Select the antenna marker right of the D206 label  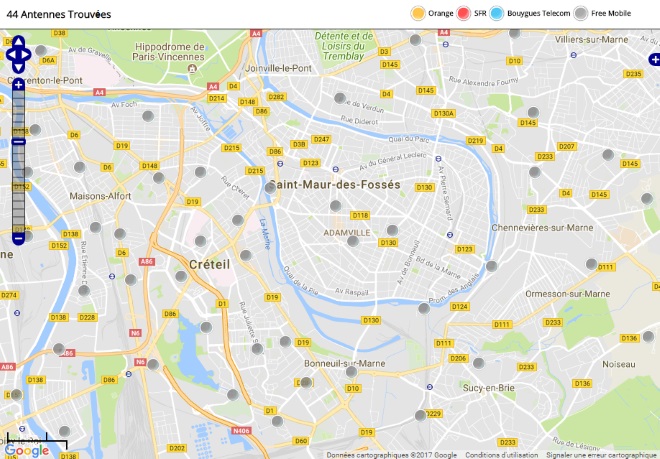[x=479, y=363]
